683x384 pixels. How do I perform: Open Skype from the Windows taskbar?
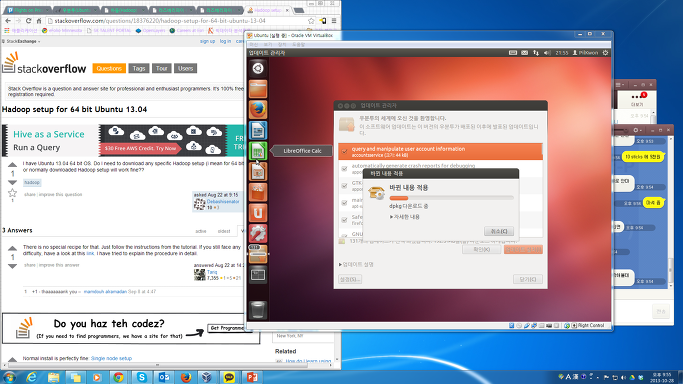[x=142, y=377]
